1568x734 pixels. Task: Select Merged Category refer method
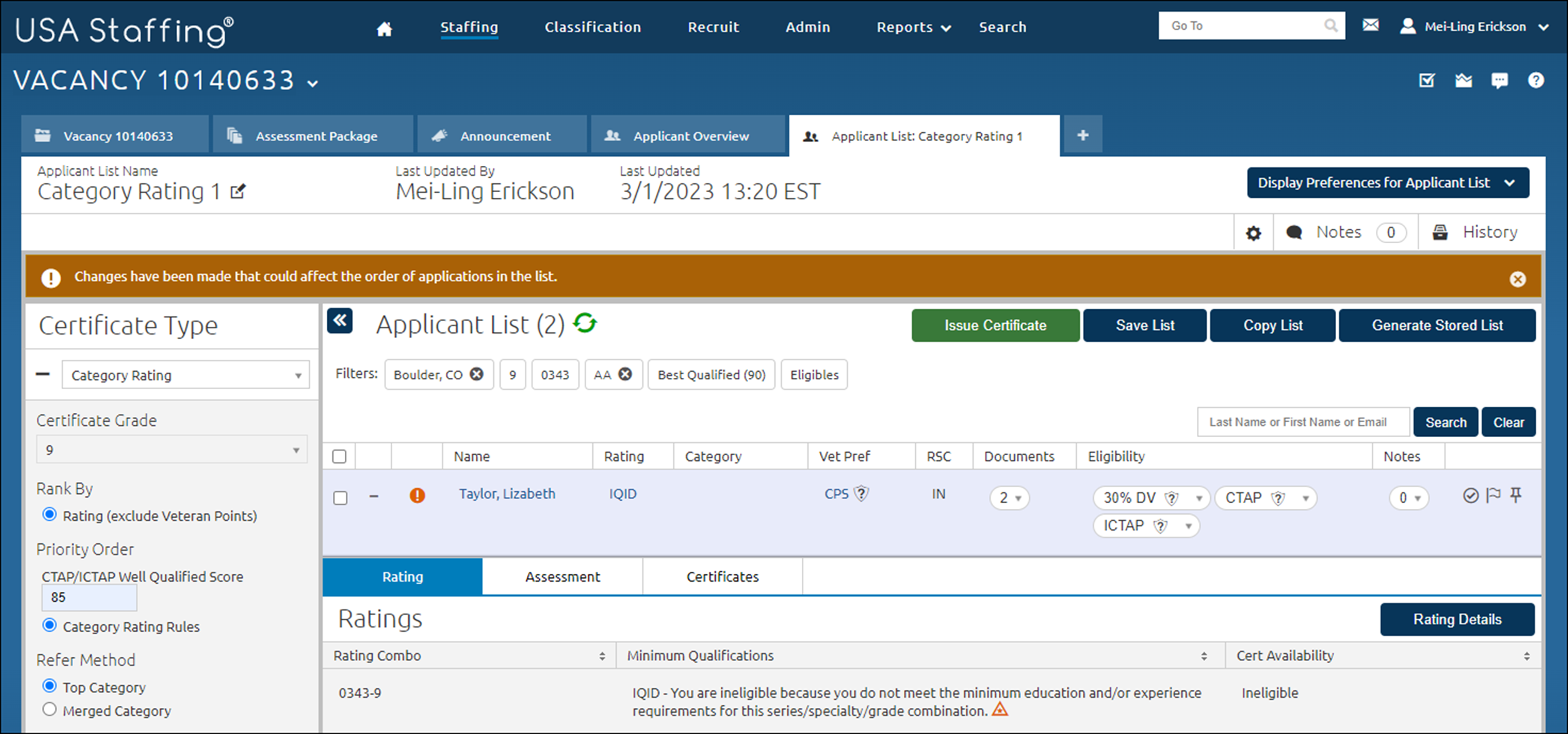49,710
